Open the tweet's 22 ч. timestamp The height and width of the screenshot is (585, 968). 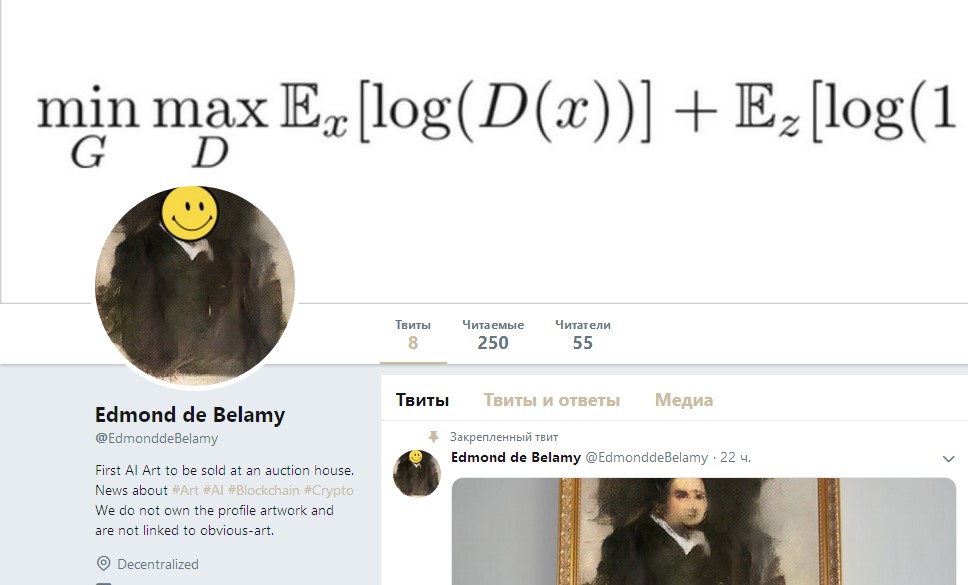pos(735,457)
